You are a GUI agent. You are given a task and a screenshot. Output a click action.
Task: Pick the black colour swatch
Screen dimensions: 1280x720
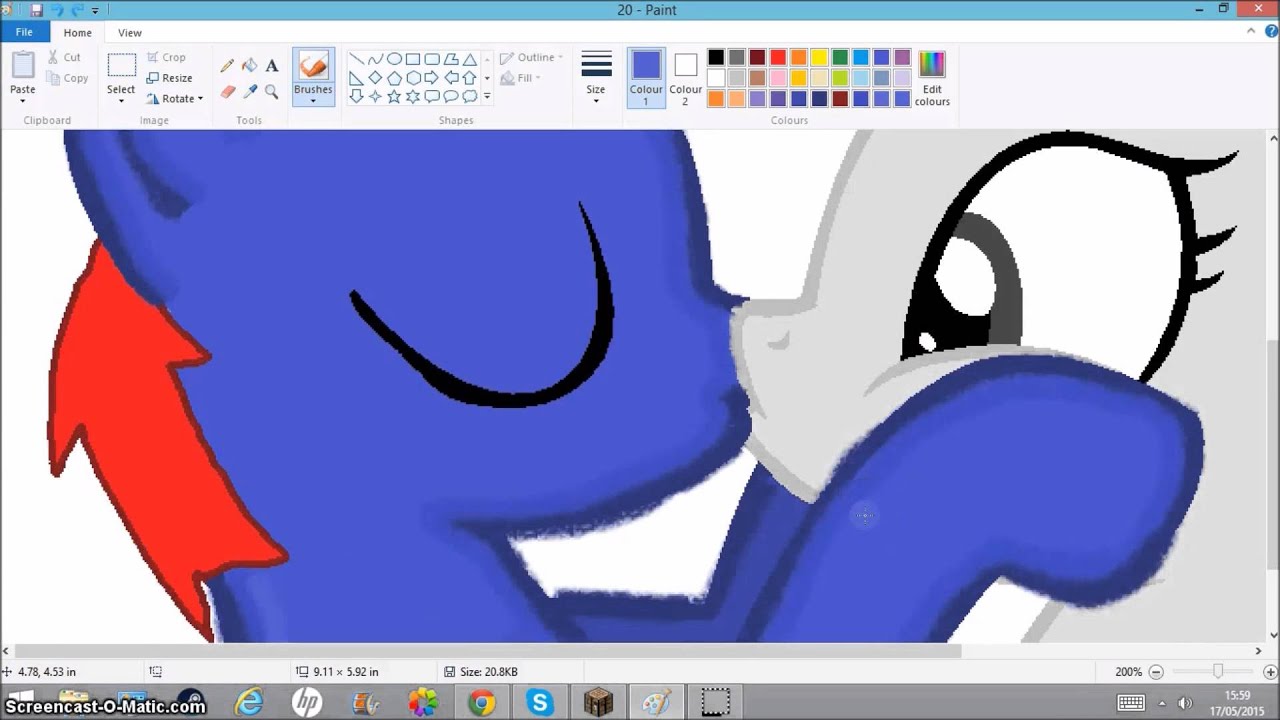click(716, 58)
